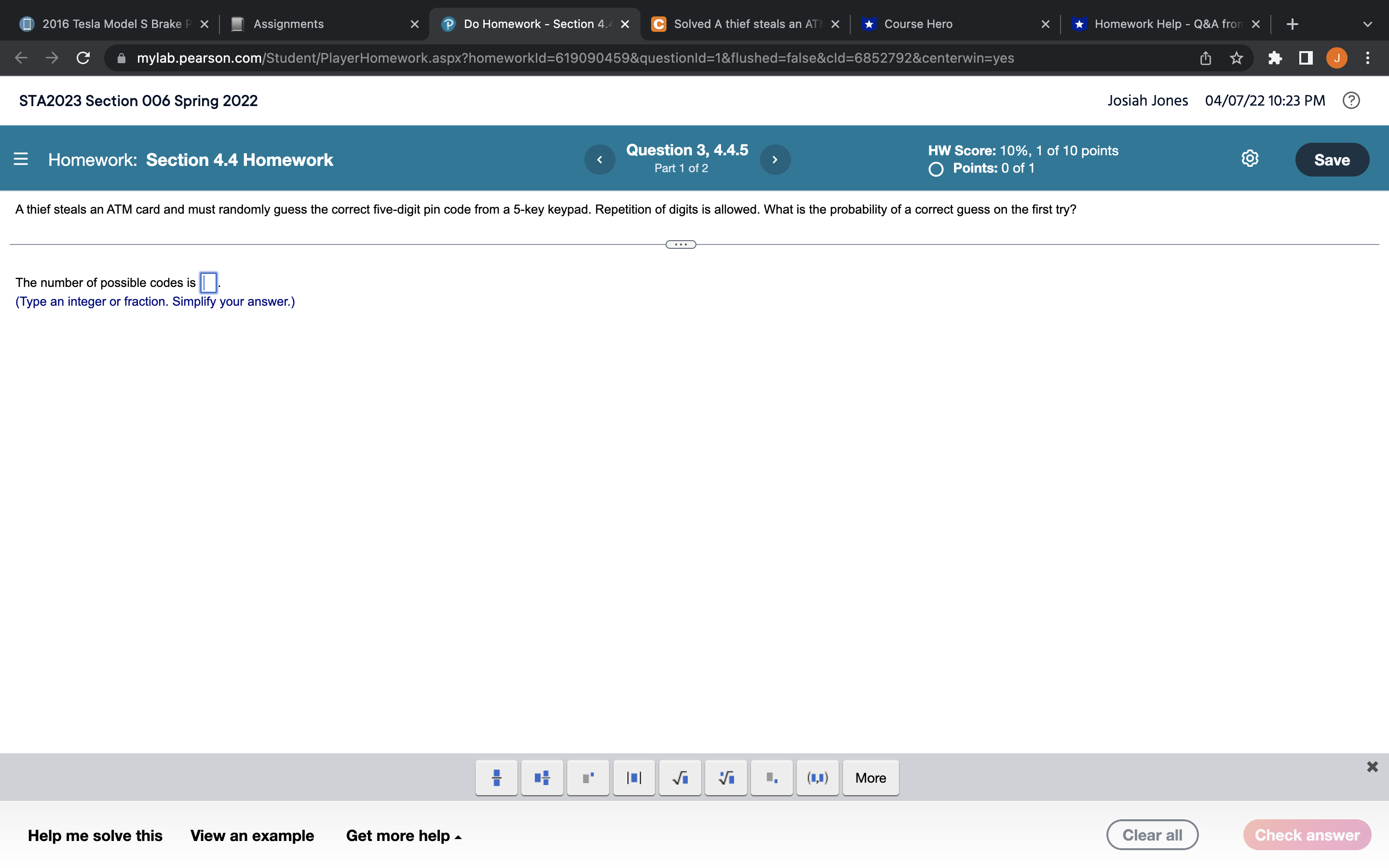
Task: Click the Save button
Action: pos(1332,160)
